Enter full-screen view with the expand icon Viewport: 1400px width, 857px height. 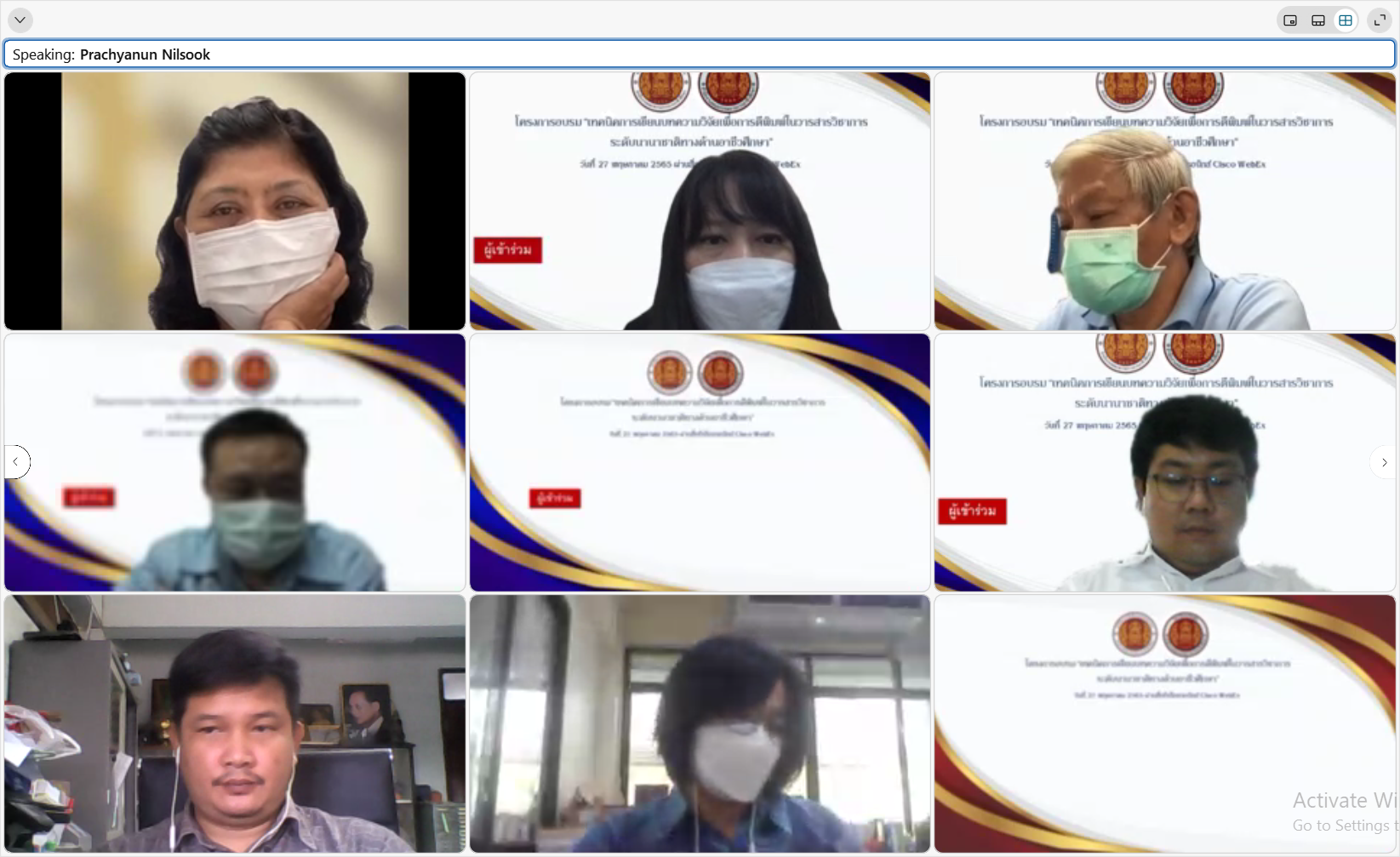1380,20
